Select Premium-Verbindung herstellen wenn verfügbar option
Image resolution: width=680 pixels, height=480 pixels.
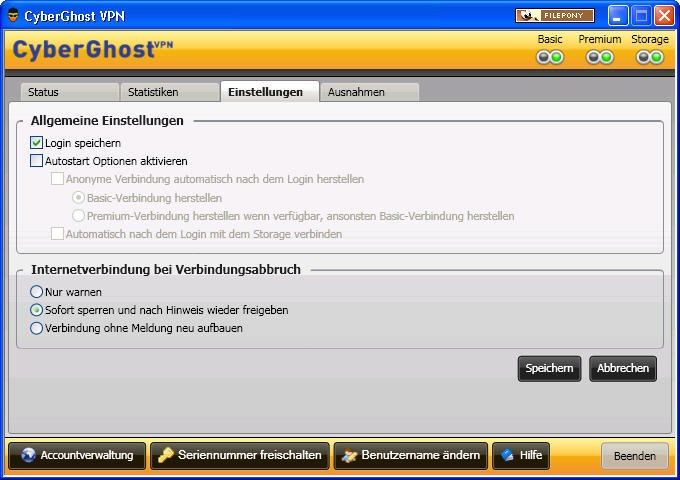coord(78,216)
